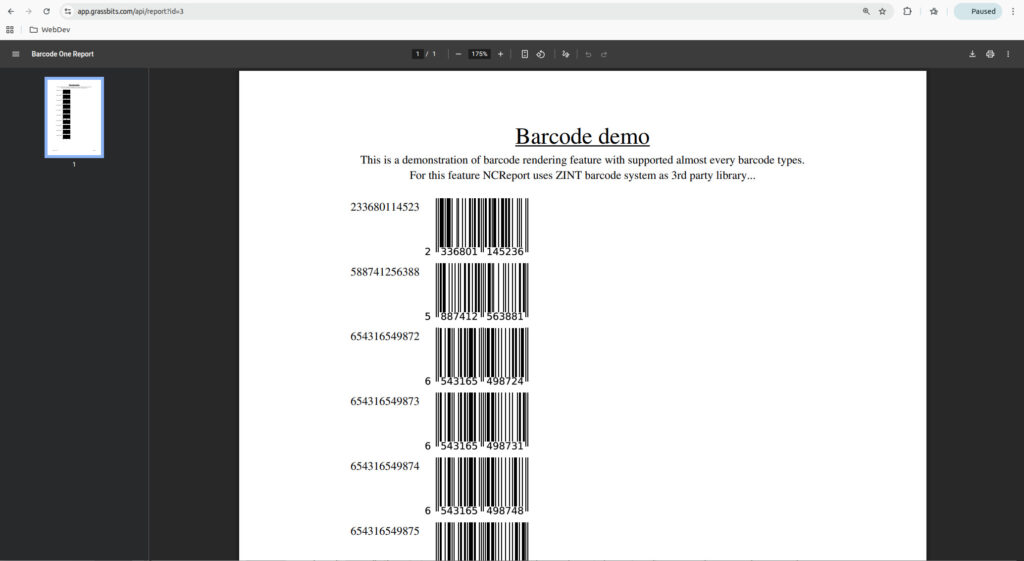The height and width of the screenshot is (561, 1024).
Task: Click the fit to page icon
Action: [525, 54]
